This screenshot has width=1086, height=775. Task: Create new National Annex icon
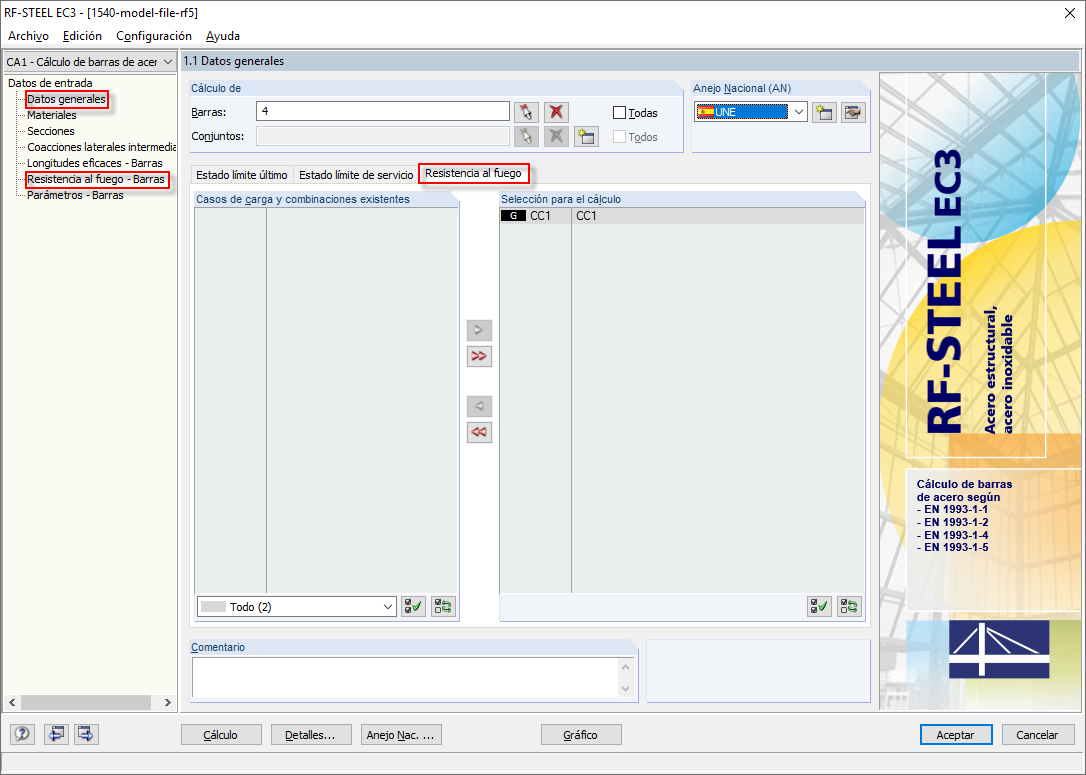pyautogui.click(x=824, y=112)
